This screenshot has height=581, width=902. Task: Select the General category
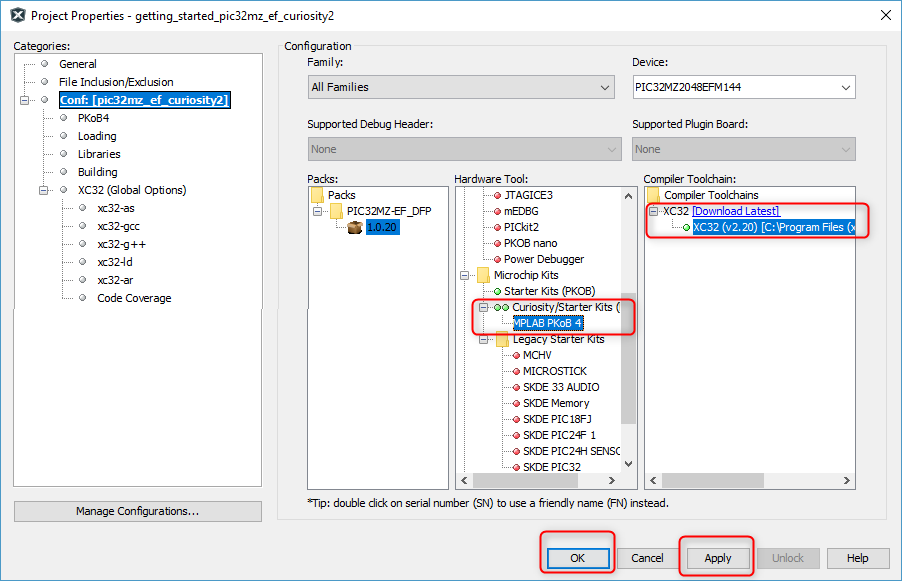coord(77,64)
